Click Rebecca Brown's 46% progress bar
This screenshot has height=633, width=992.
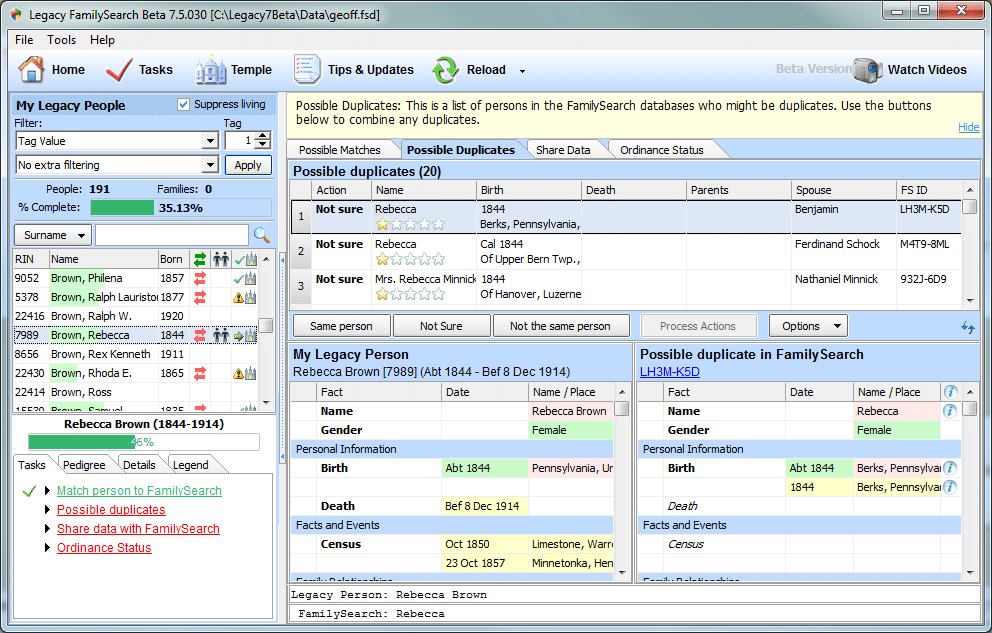[144, 442]
